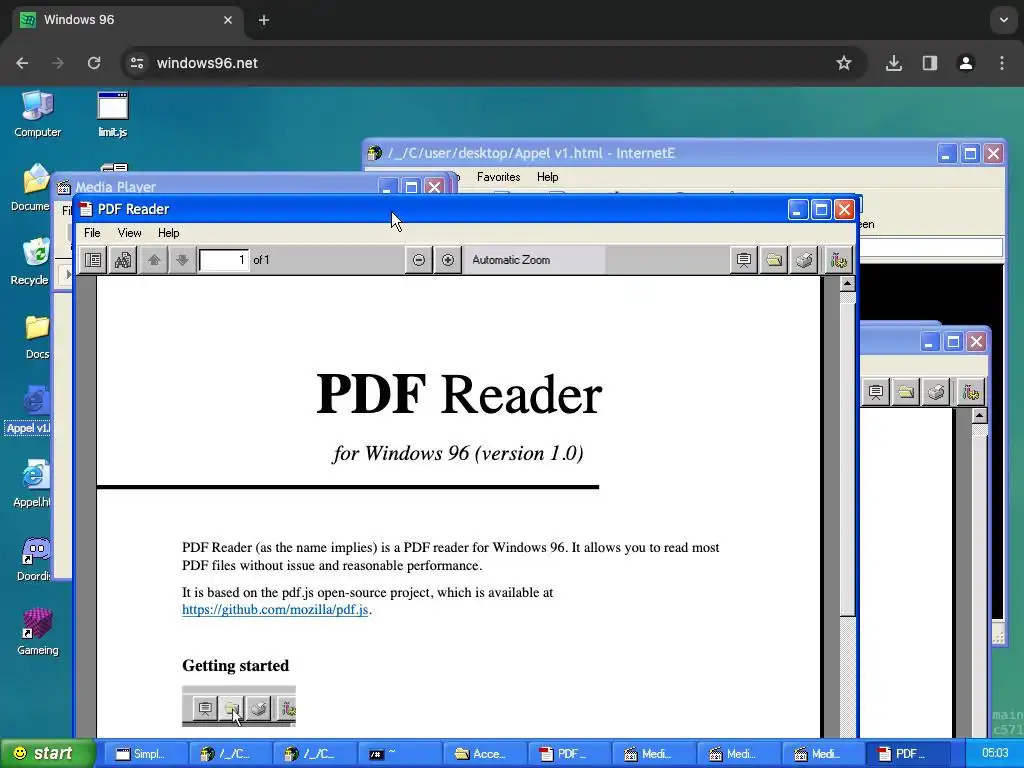Click the "PDF Reader" document title text
This screenshot has width=1024, height=768.
[459, 394]
